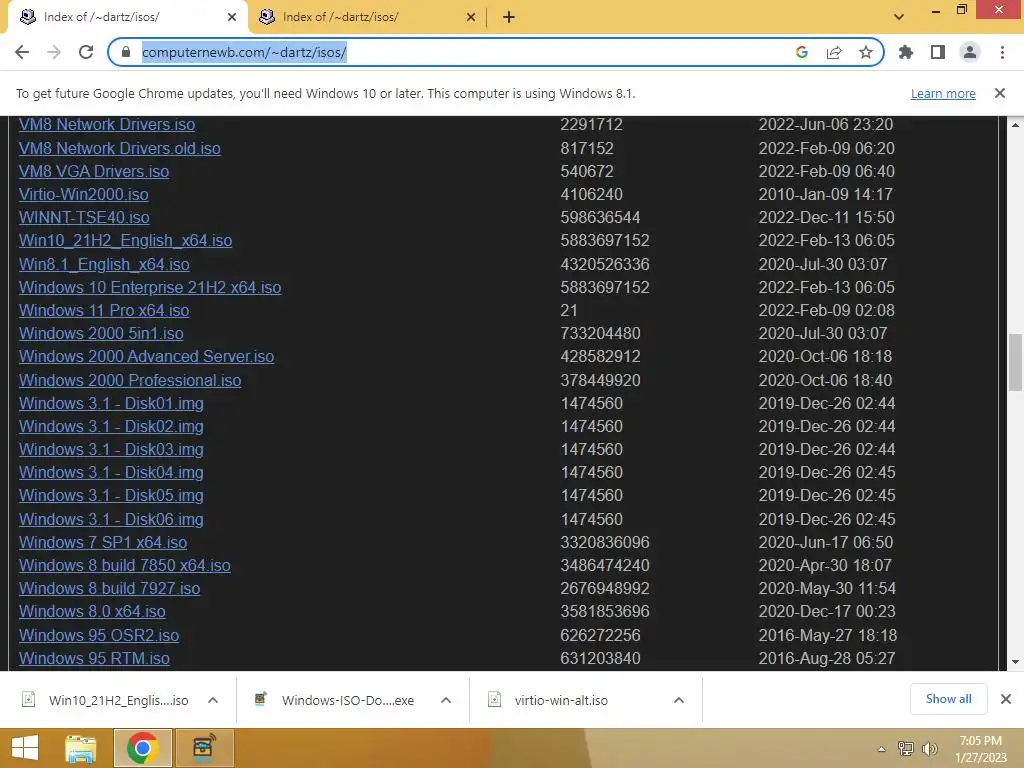Close the second Index of /~dartz/isos/ tab
Screen dimensions: 1024x768
click(471, 18)
